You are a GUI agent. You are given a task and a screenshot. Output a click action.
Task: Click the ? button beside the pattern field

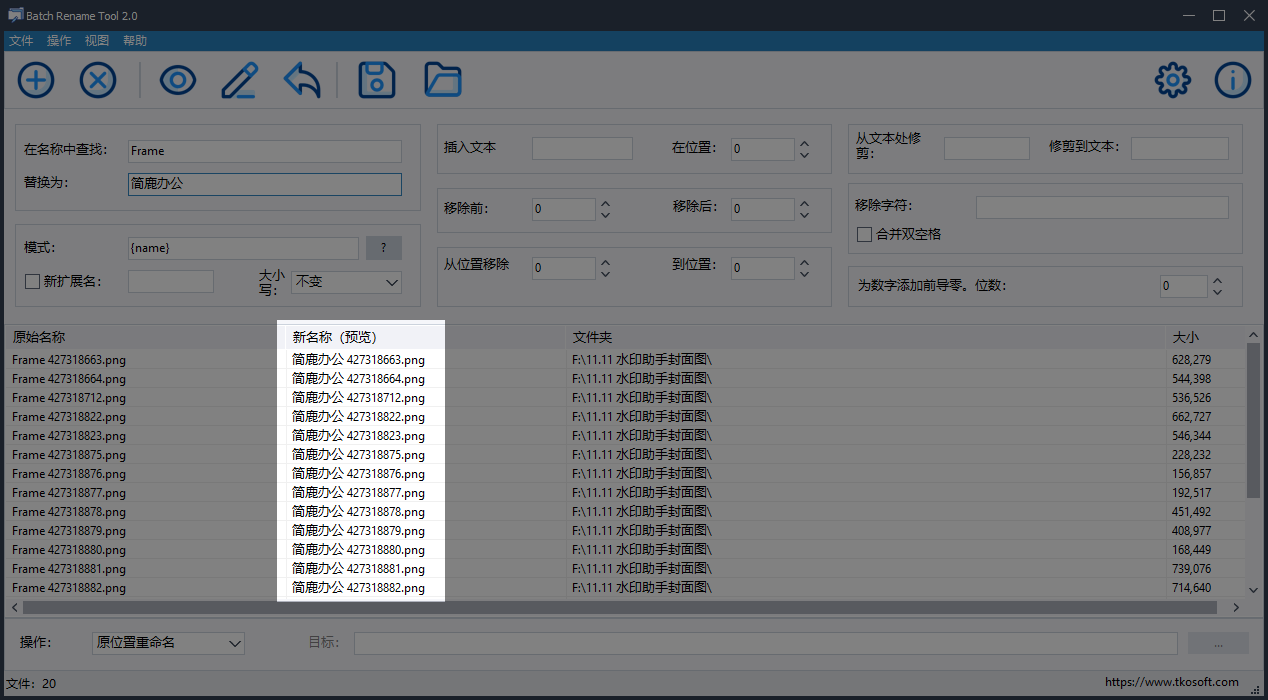(x=384, y=248)
